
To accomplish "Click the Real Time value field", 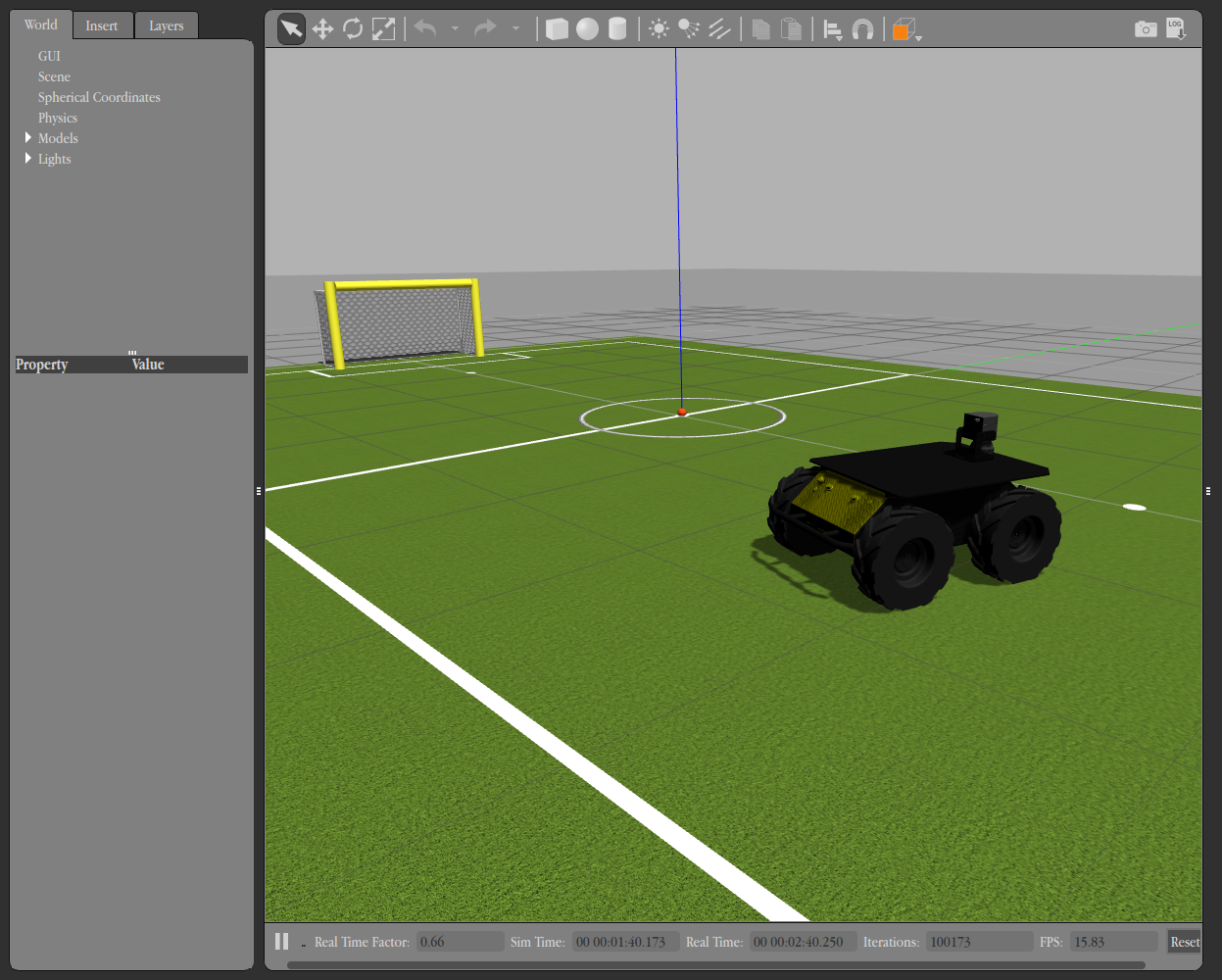I will (803, 942).
